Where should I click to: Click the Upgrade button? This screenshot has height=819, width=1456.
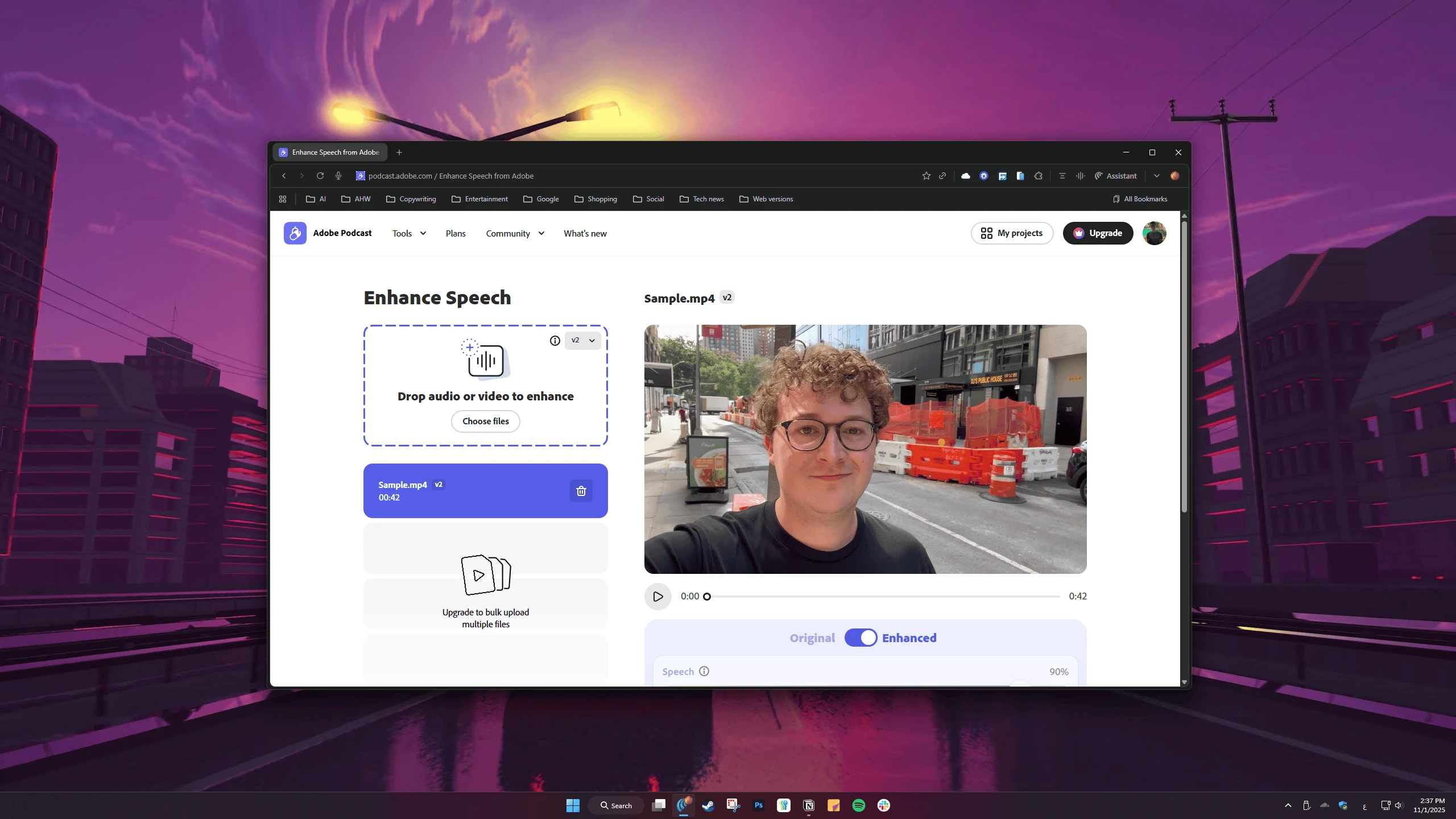1097,233
